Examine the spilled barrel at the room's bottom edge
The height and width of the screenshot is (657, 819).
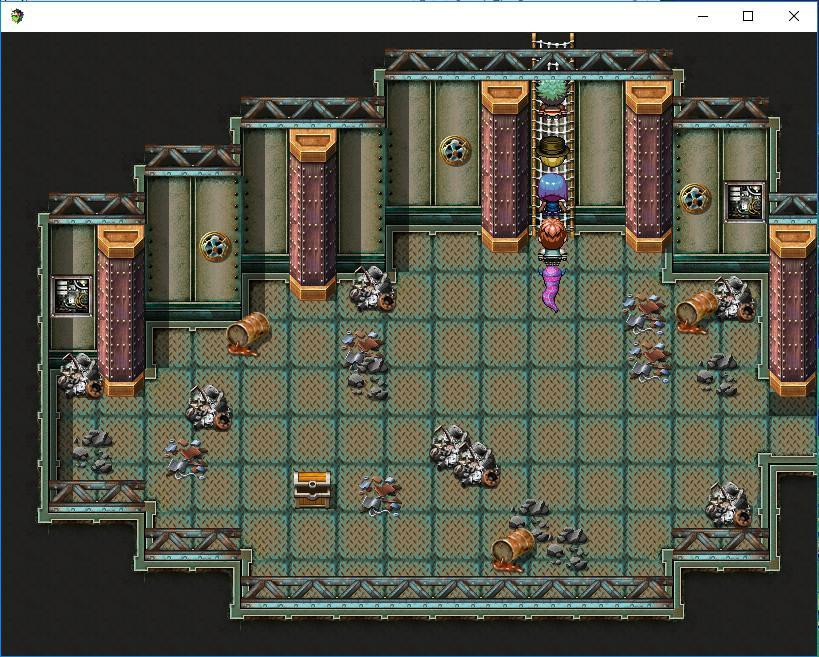point(512,549)
